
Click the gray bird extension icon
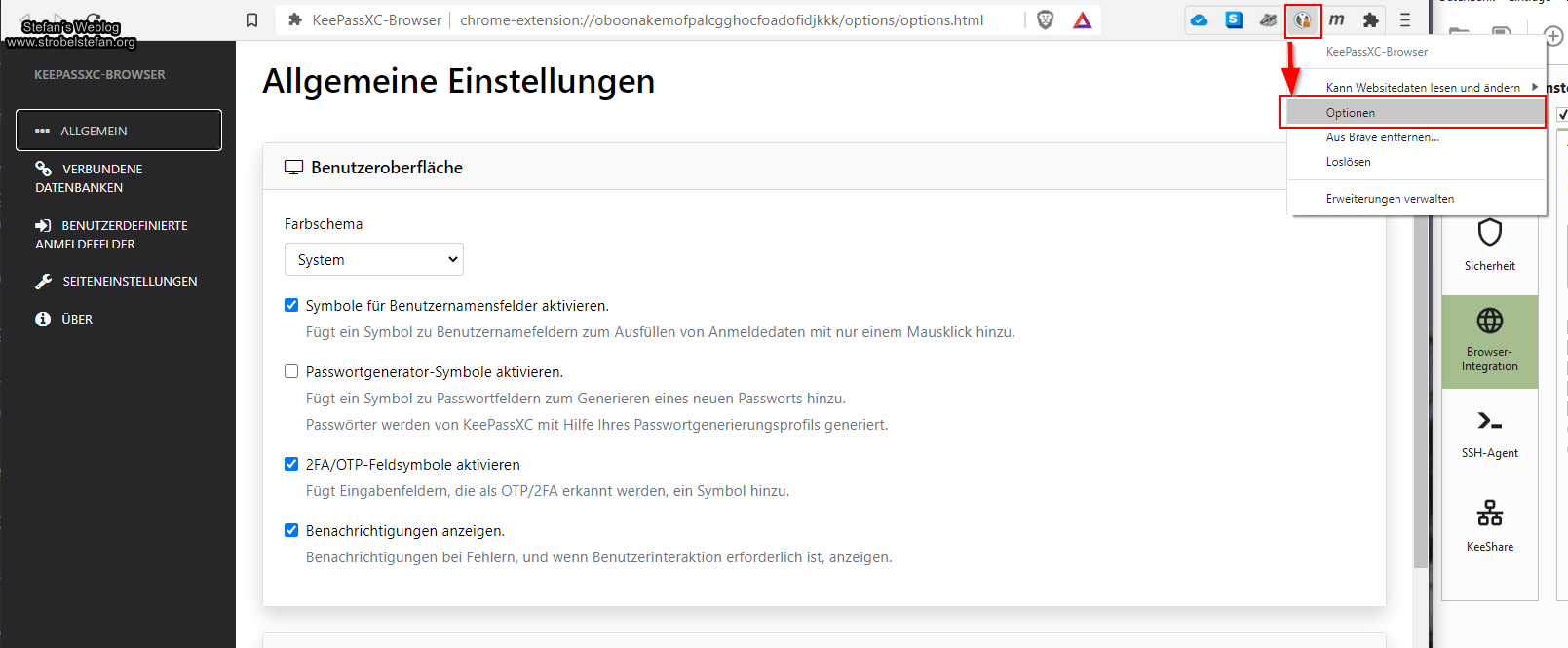click(1268, 19)
